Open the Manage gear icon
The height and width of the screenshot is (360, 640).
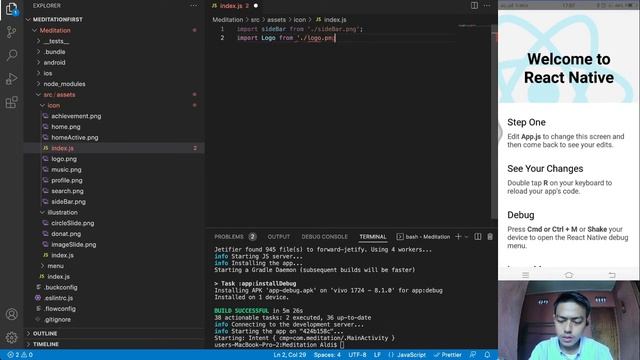[x=11, y=338]
